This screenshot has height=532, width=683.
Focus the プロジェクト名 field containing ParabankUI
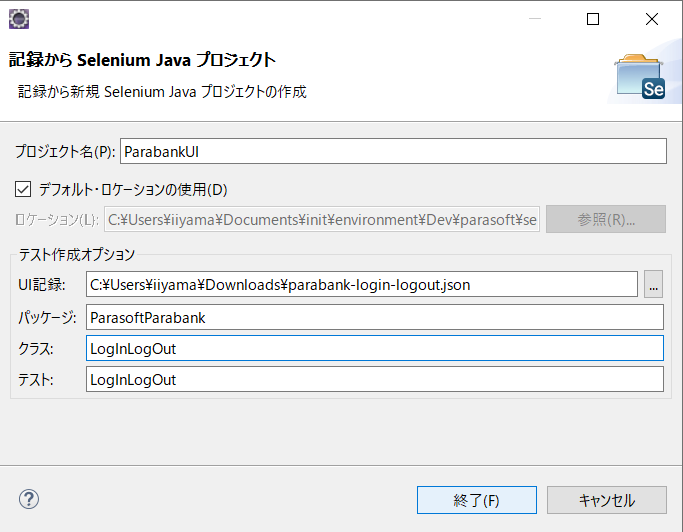393,151
